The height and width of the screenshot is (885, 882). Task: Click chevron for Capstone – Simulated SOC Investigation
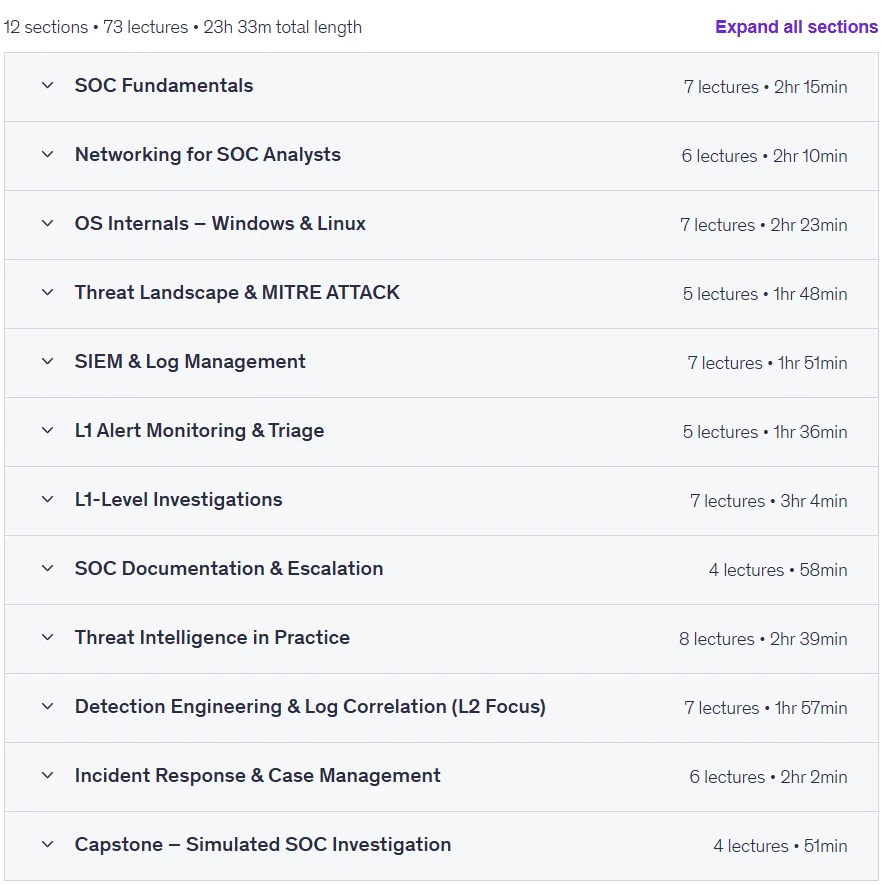[x=47, y=844]
